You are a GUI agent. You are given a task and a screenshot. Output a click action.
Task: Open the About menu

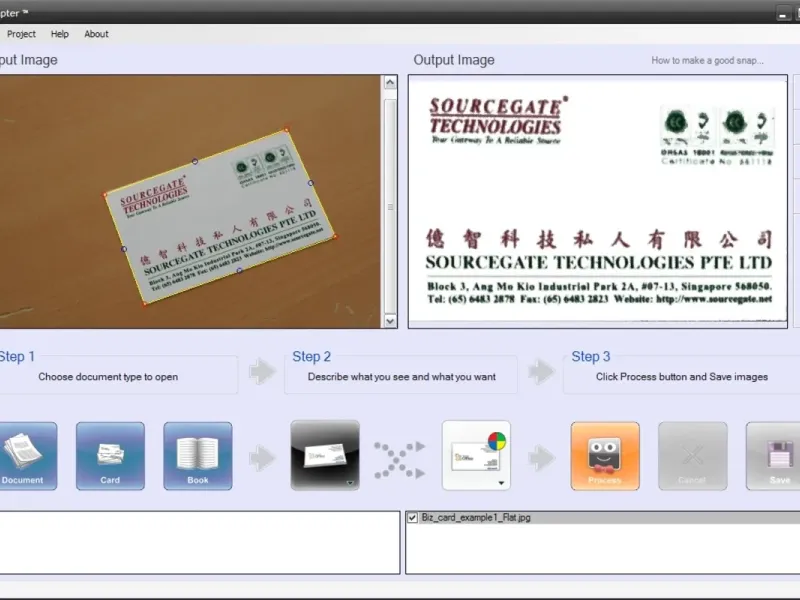[x=96, y=34]
